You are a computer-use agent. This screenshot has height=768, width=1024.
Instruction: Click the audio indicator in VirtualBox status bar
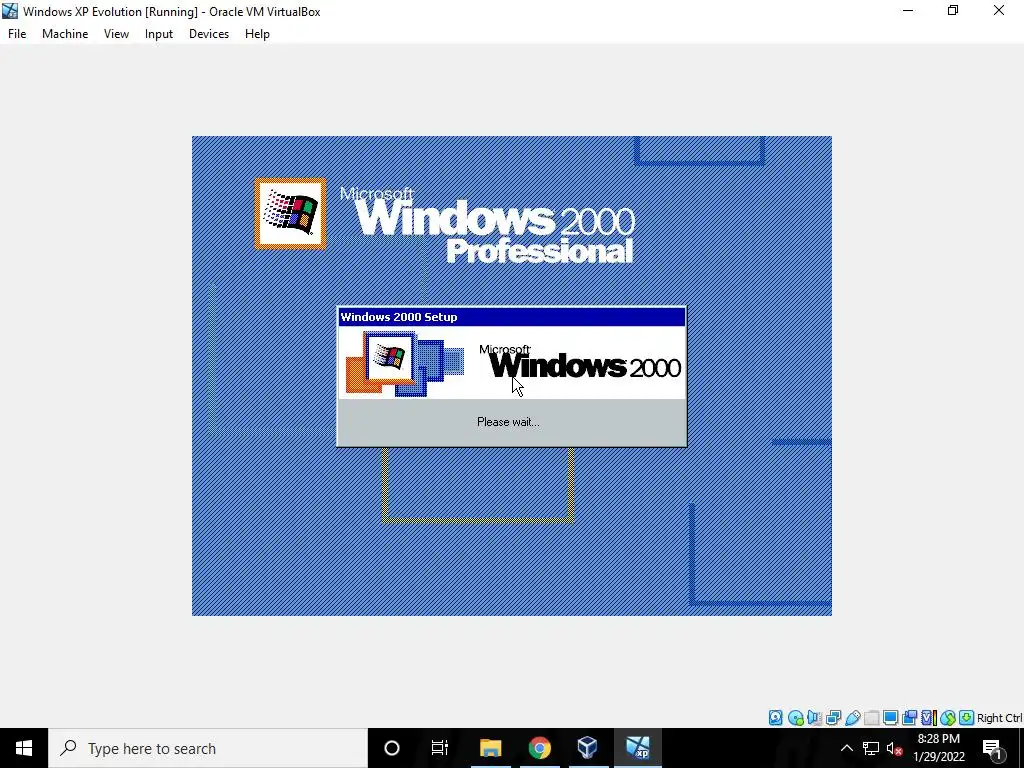[814, 718]
